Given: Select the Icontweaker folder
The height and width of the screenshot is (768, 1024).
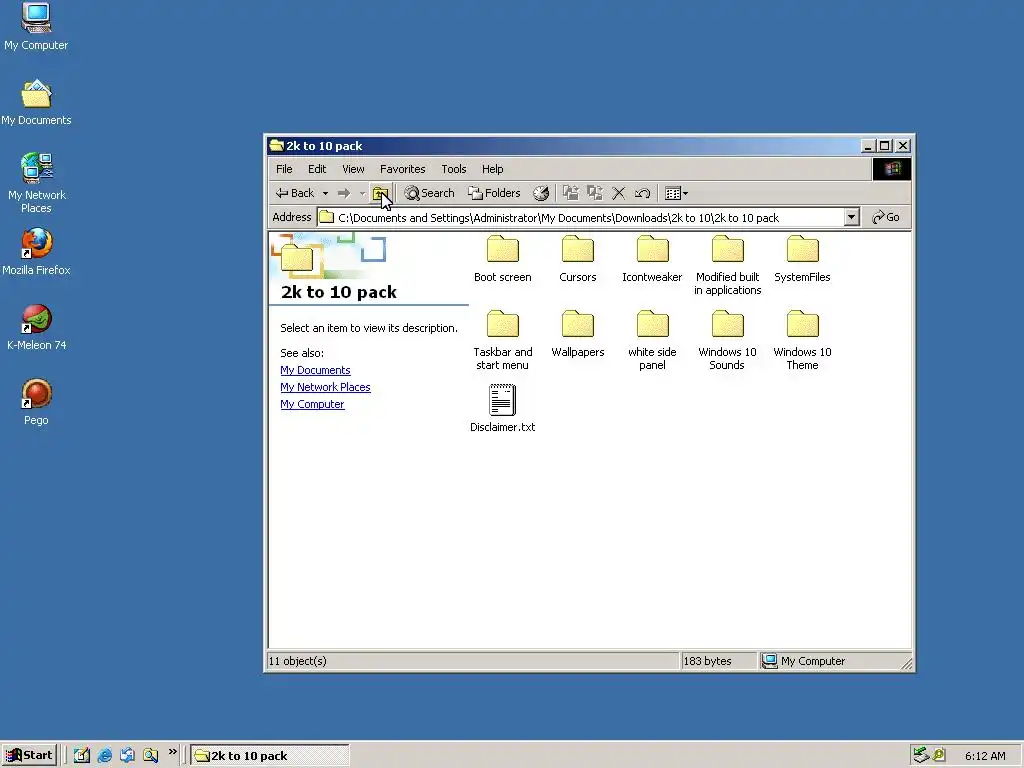Looking at the screenshot, I should click(652, 259).
